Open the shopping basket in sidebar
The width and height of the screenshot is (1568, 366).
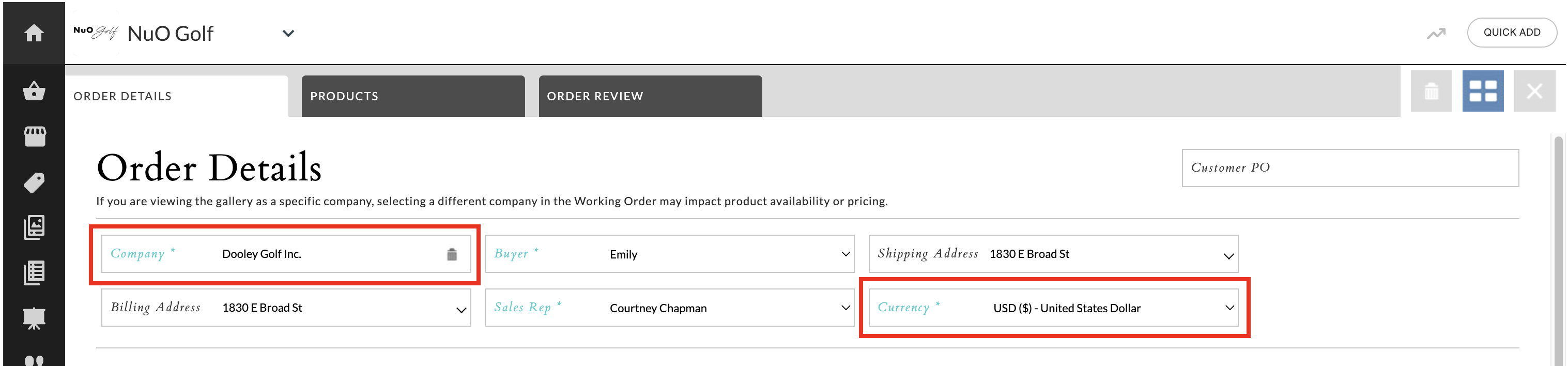34,91
